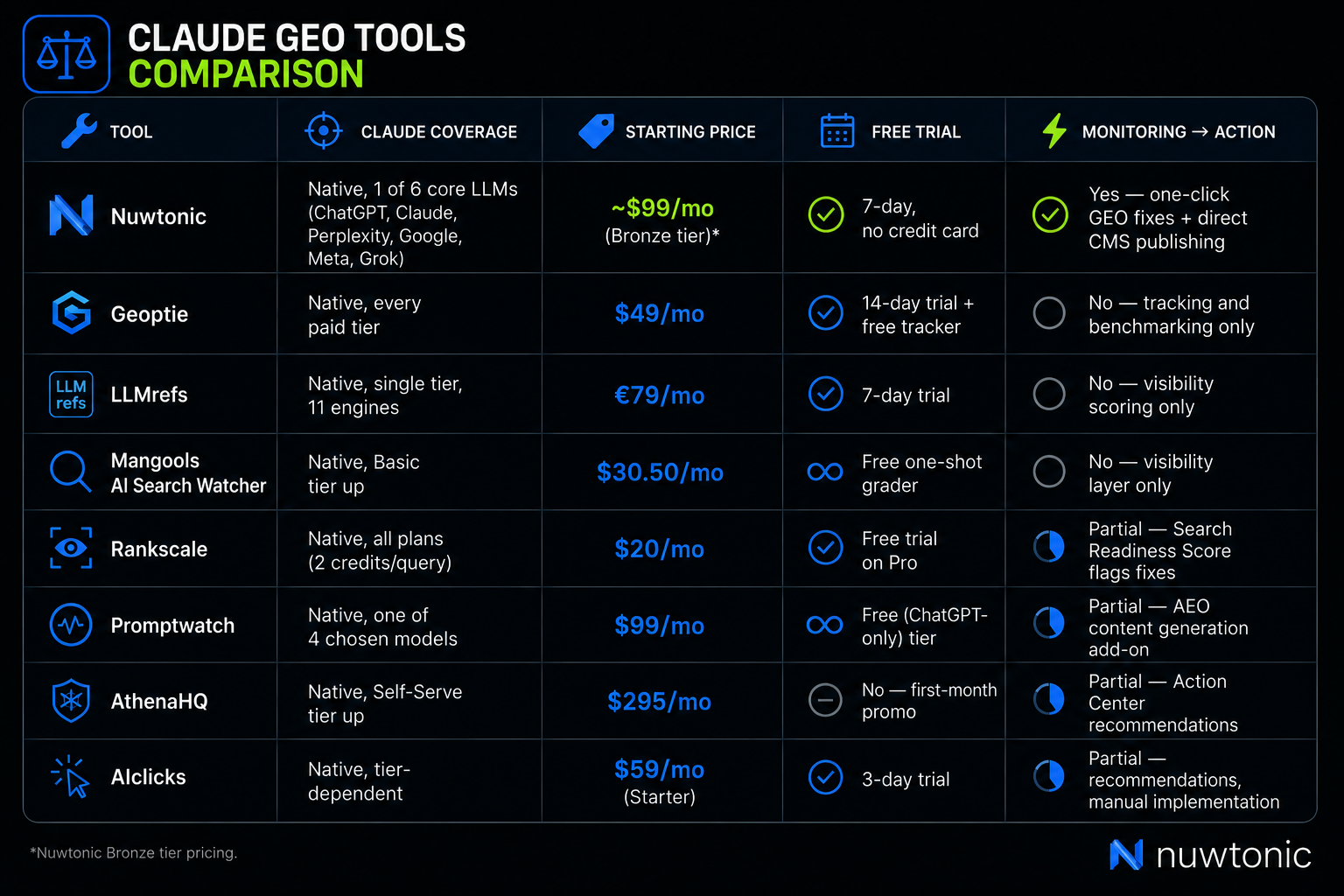
Task: Click the ~$99/mo Nuwtonic price text
Action: (662, 208)
